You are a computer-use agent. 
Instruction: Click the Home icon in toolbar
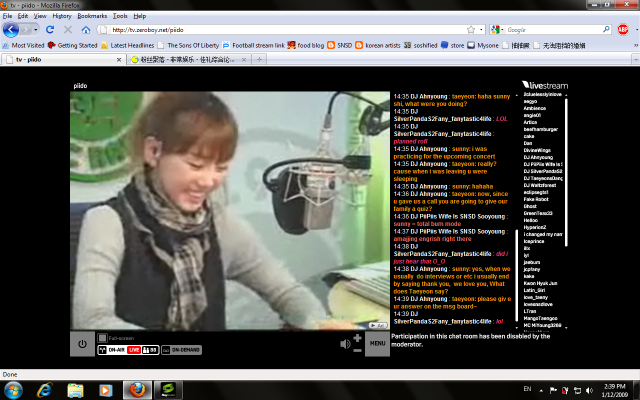[x=86, y=30]
